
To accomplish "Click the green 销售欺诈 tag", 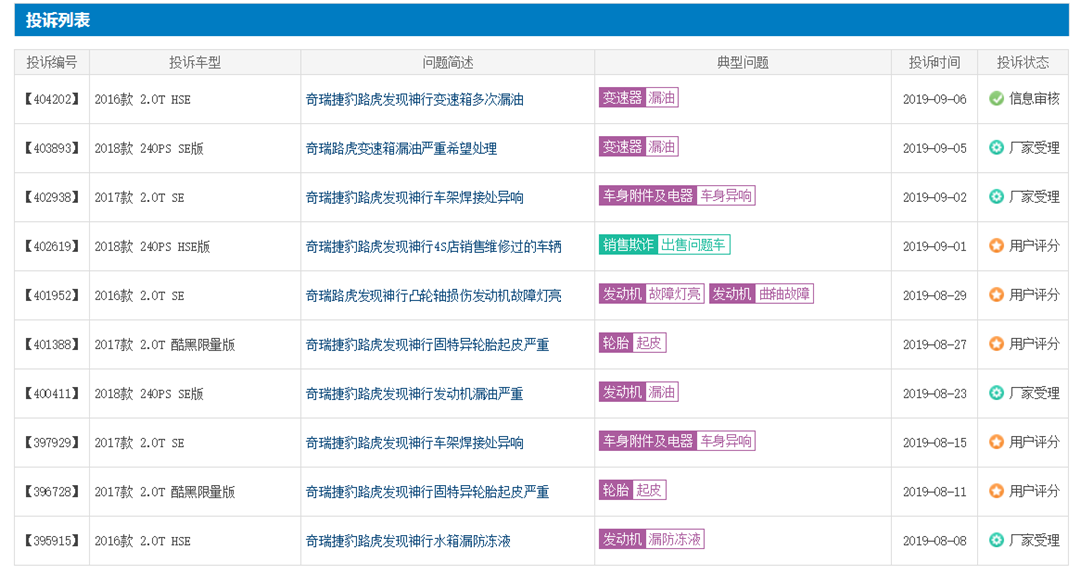I will 627,245.
